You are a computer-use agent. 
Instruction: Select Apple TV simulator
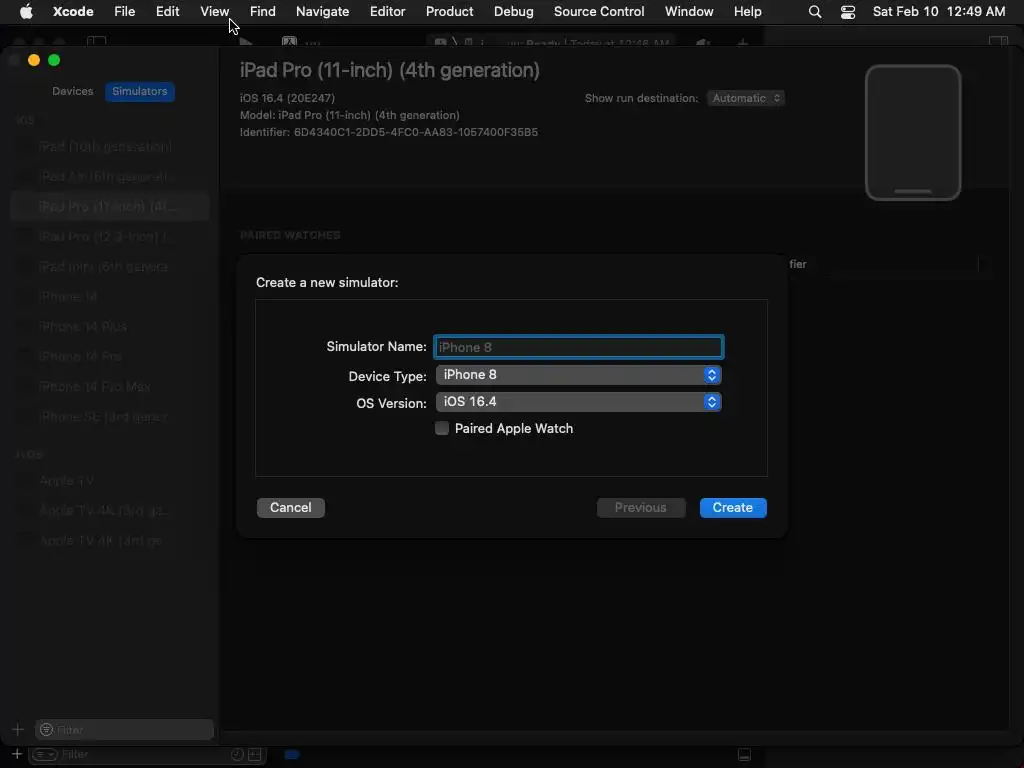pyautogui.click(x=110, y=481)
